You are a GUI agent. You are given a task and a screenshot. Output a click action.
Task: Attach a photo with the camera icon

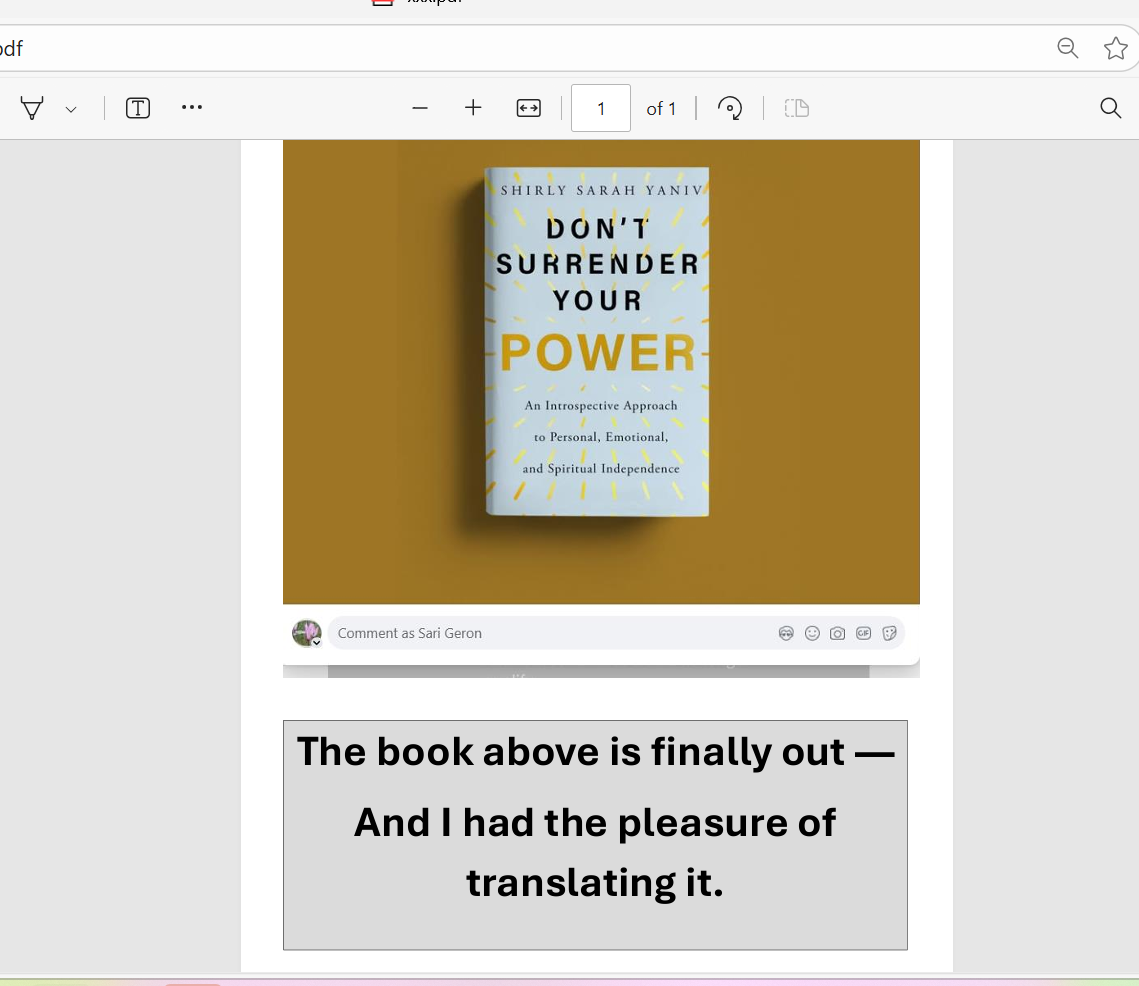[x=838, y=634]
